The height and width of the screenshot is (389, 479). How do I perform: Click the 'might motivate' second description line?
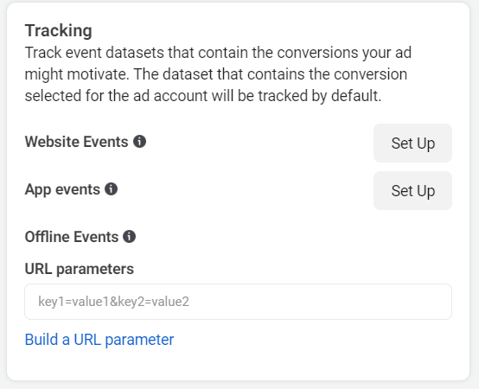coord(216,74)
